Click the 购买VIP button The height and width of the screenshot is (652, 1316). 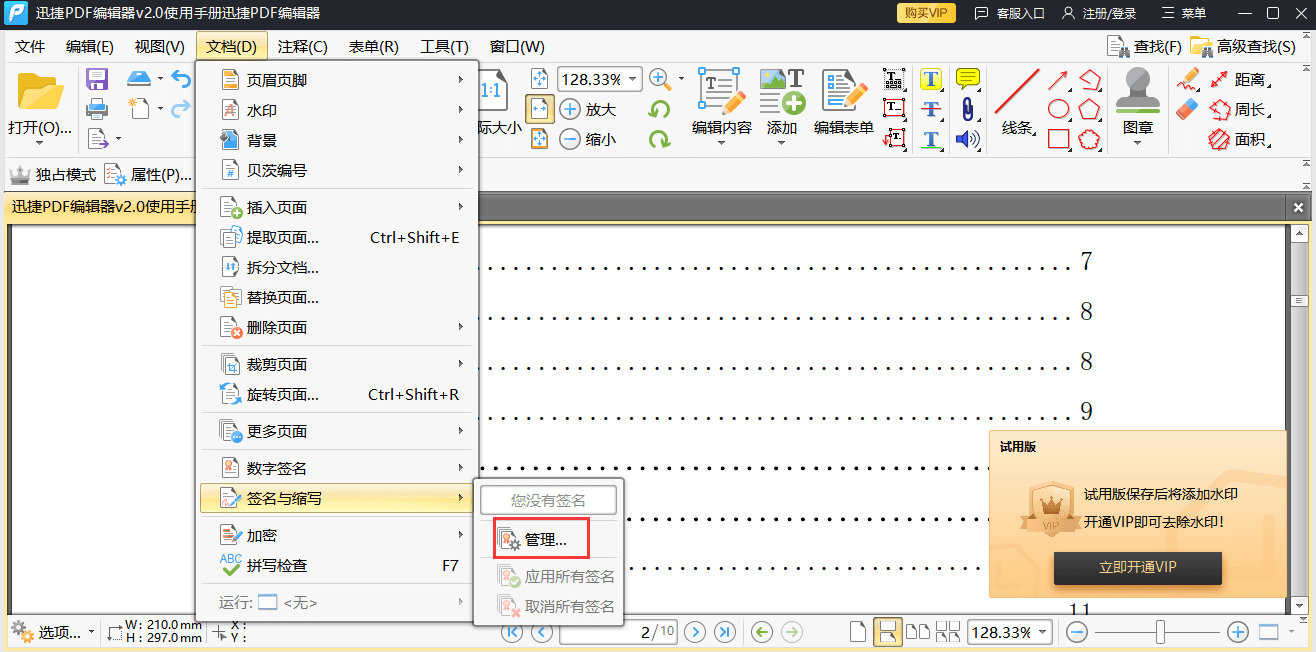coord(926,13)
